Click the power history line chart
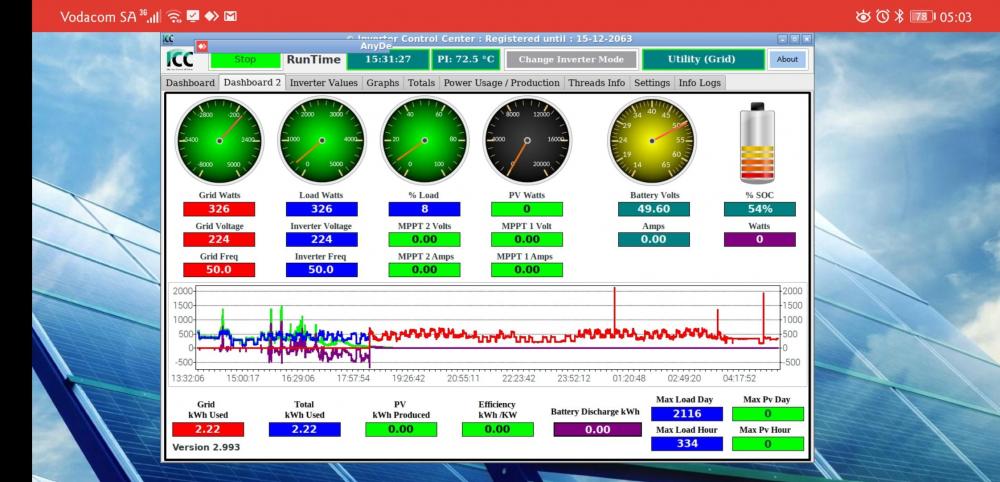Viewport: 1000px width, 482px height. [488, 335]
